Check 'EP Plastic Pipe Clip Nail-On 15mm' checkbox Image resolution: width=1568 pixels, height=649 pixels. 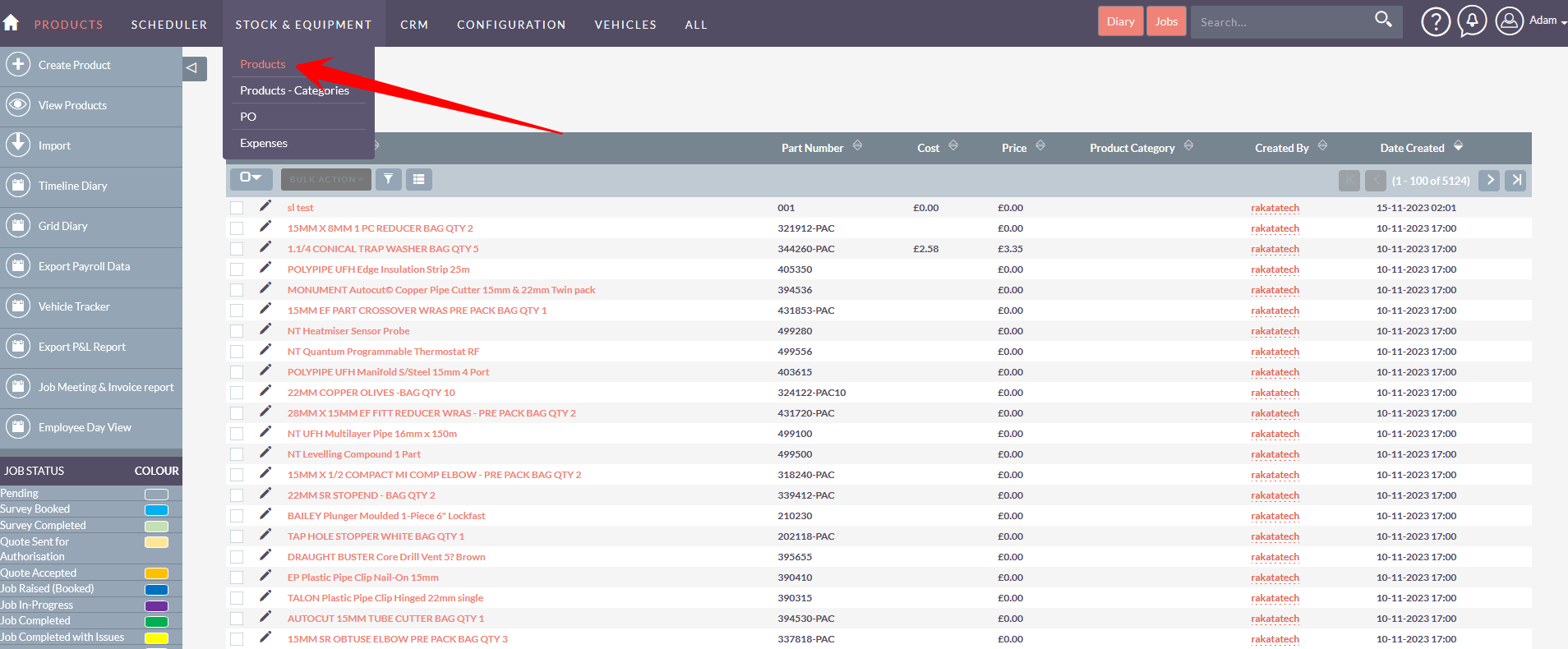coord(237,578)
